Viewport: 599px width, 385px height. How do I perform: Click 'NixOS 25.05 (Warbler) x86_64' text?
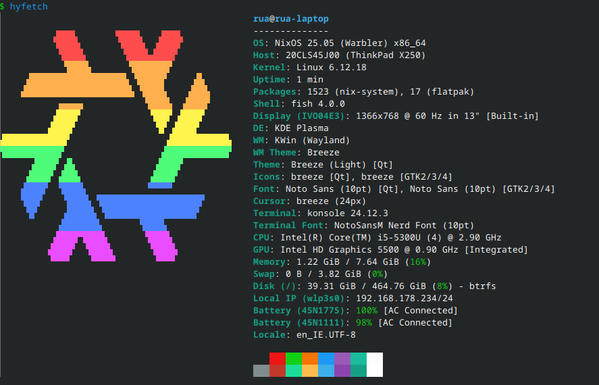click(350, 43)
